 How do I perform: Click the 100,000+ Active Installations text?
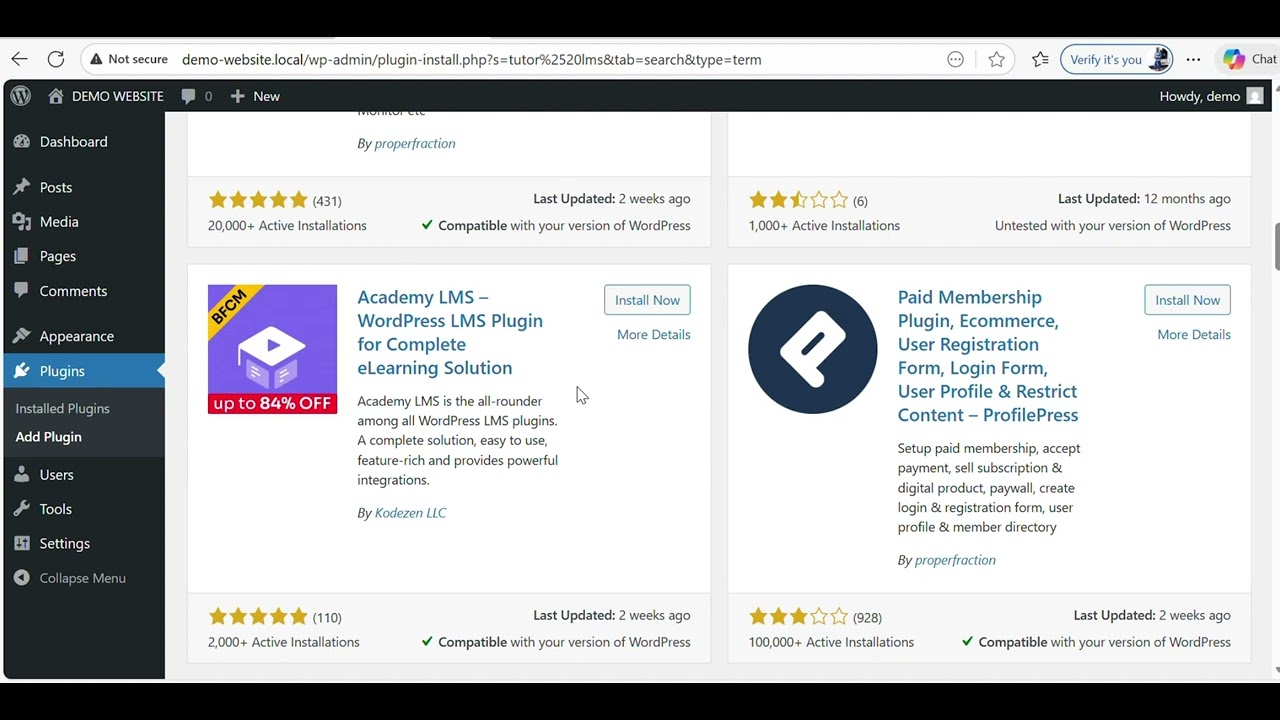click(831, 642)
